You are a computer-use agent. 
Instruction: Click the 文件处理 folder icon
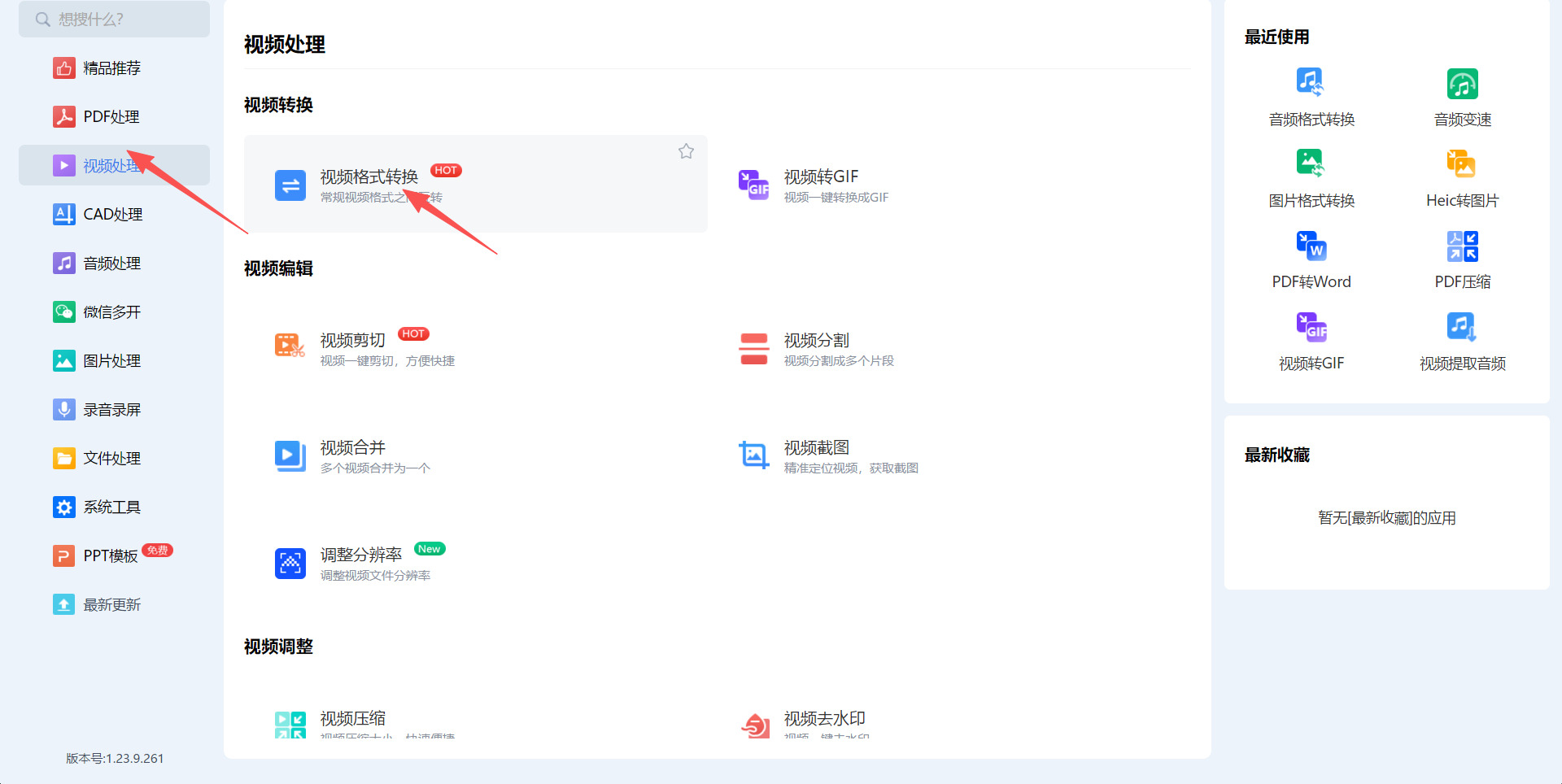tap(64, 458)
